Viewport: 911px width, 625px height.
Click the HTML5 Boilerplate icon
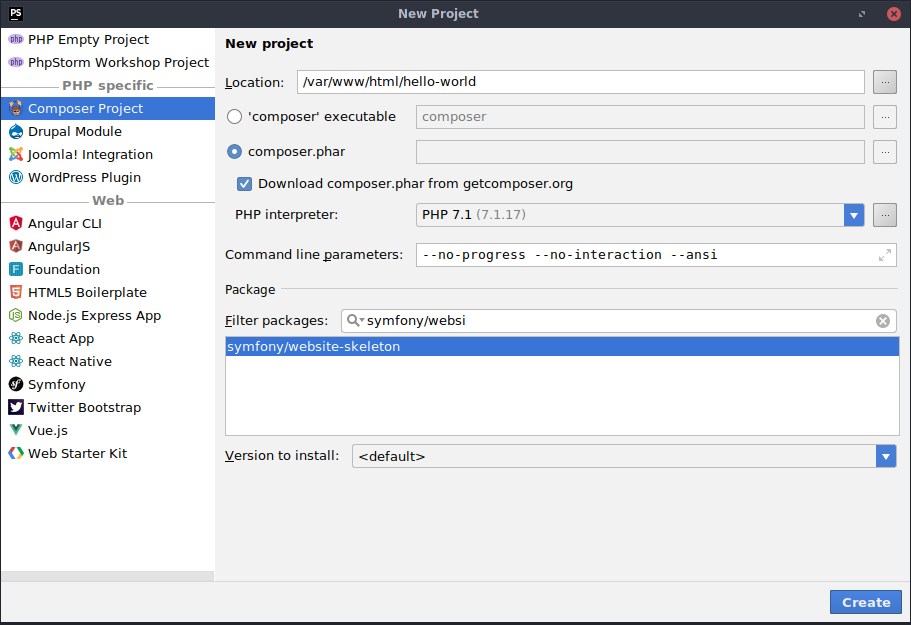click(x=16, y=293)
